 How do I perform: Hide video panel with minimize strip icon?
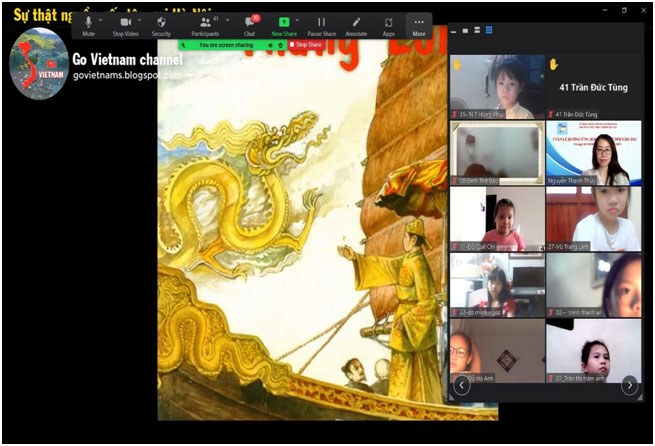(454, 31)
